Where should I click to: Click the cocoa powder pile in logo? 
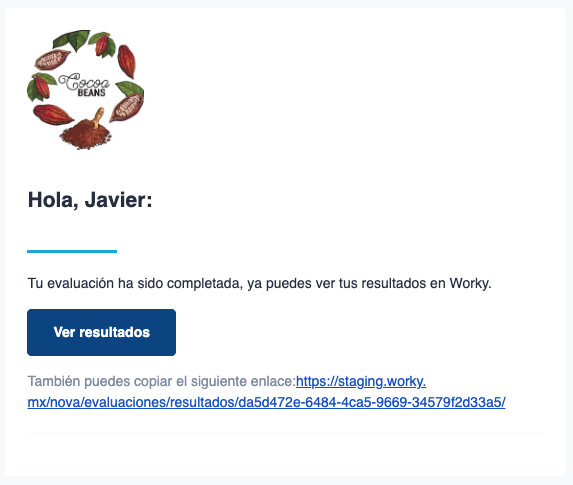click(x=86, y=135)
